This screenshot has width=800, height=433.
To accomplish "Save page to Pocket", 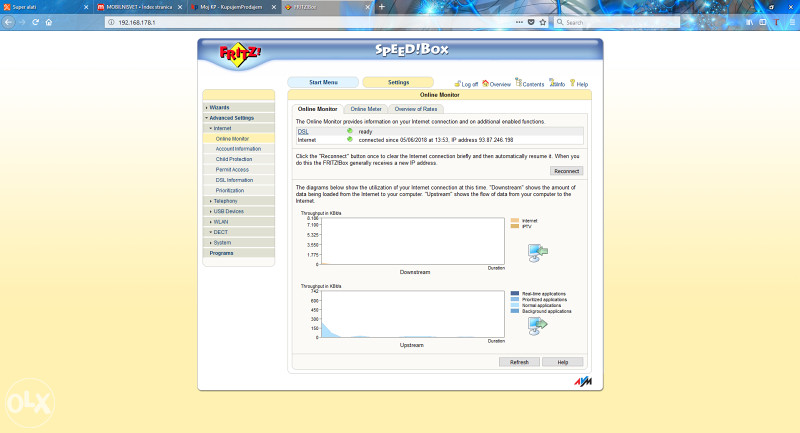I will point(531,22).
